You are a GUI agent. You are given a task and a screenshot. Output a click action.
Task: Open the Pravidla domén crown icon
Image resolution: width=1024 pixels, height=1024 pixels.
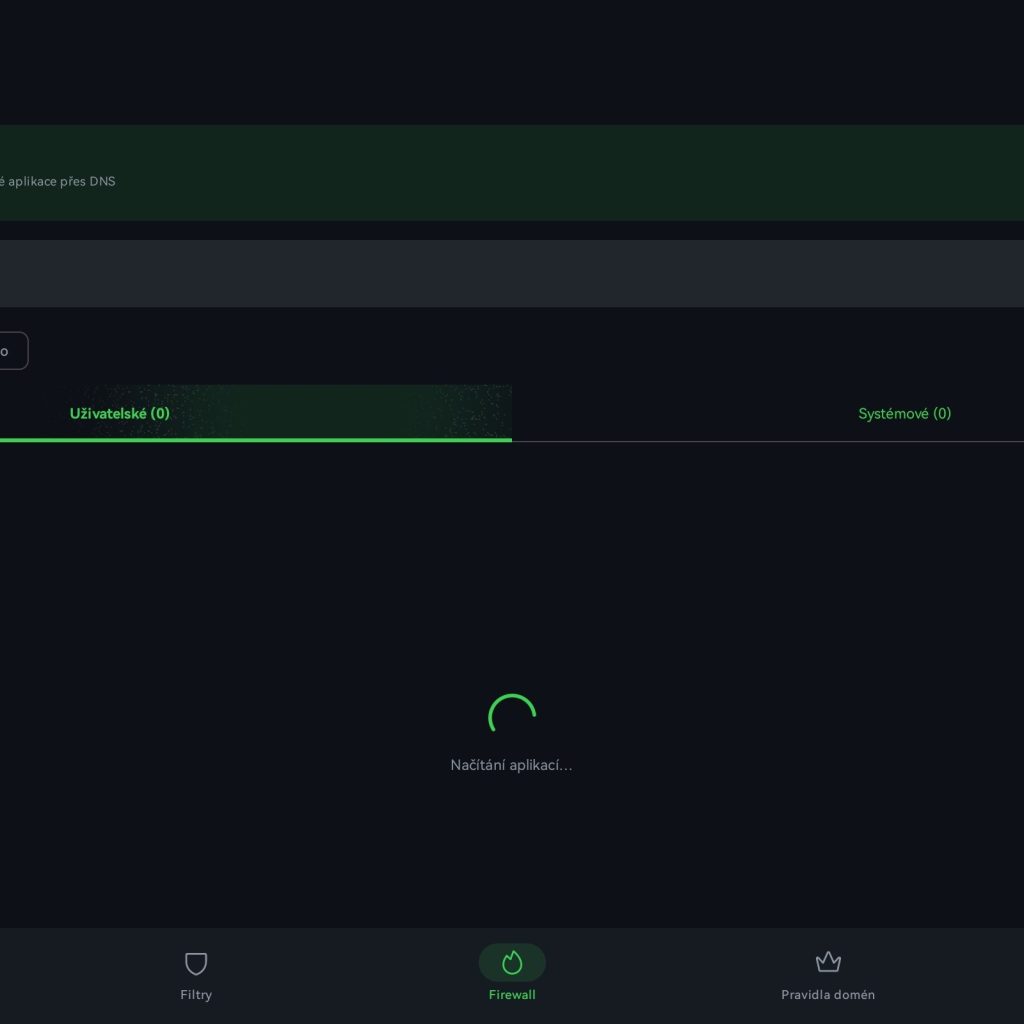pos(827,962)
